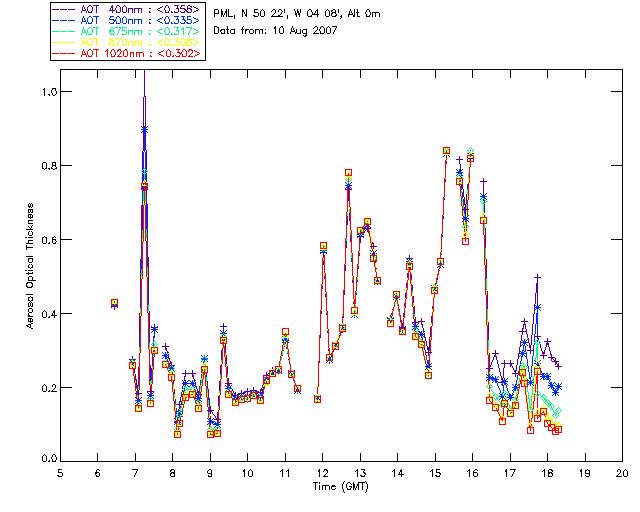Click the purple plus marker peak near 17.75 GMT
This screenshot has width=640, height=512.
pyautogui.click(x=538, y=278)
